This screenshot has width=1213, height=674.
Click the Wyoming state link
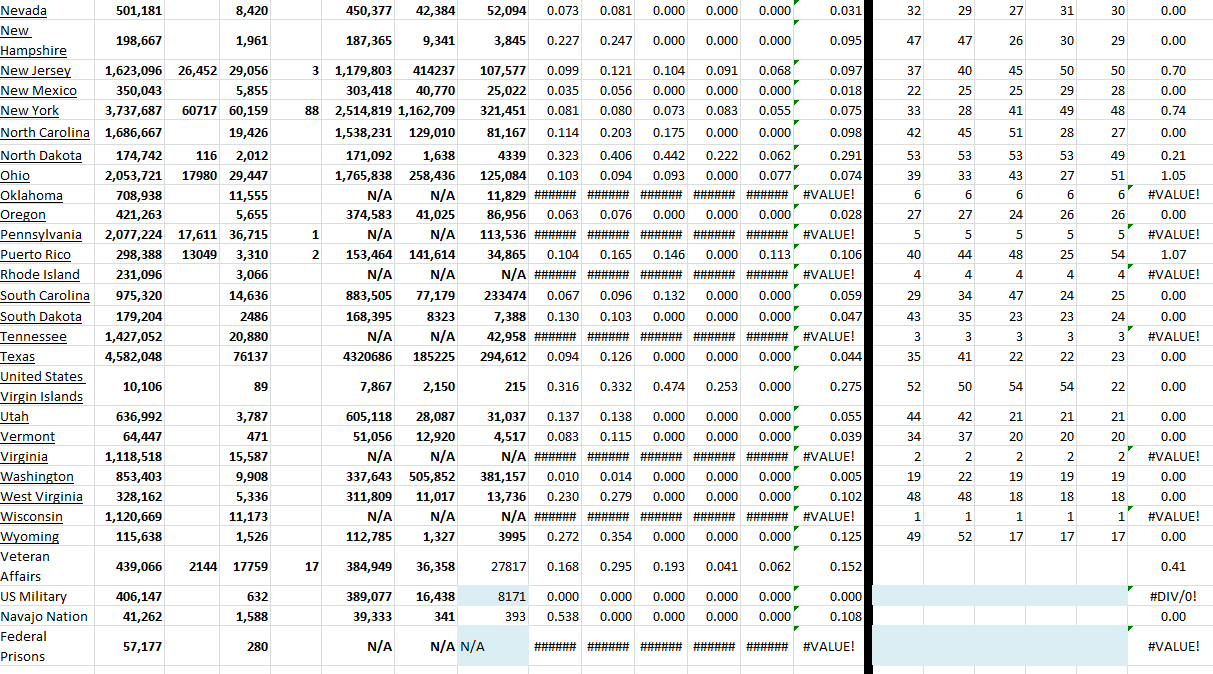click(x=28, y=537)
